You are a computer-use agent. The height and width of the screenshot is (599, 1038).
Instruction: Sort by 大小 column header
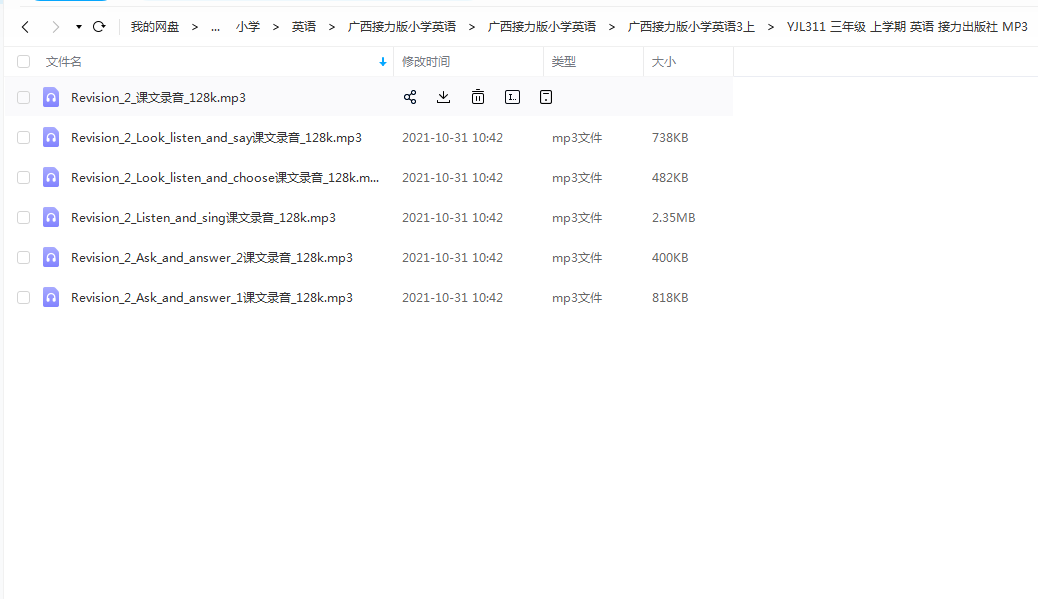click(x=664, y=62)
